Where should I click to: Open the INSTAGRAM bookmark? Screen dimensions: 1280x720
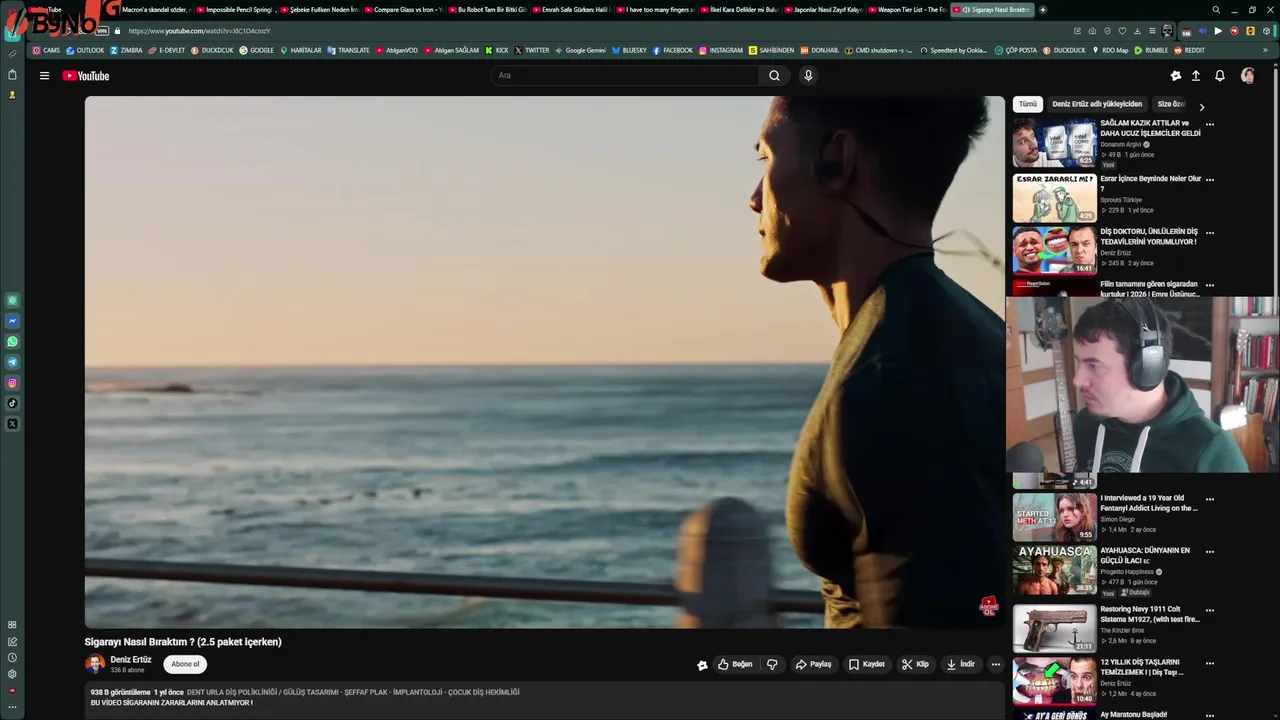721,50
